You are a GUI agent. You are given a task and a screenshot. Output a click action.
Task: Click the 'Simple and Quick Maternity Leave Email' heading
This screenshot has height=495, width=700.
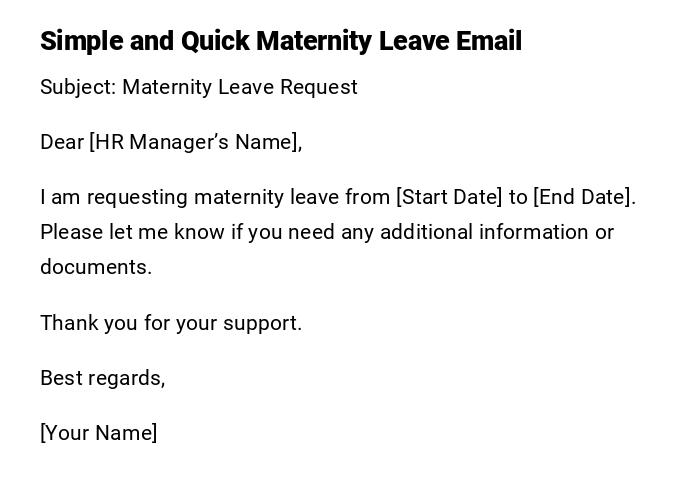coord(280,41)
